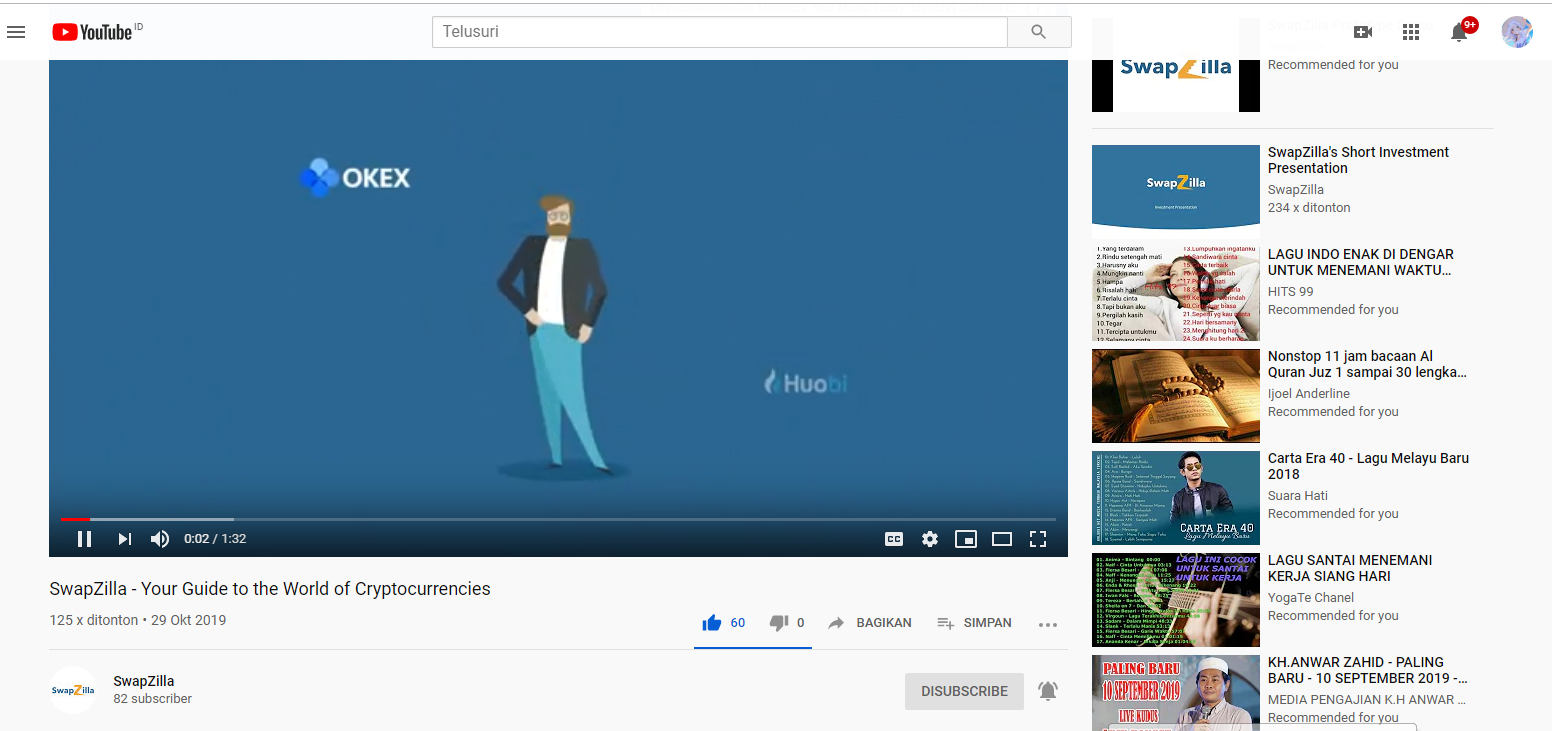Image resolution: width=1552 pixels, height=731 pixels.
Task: Open the SwapZilla channel name link
Action: 144,681
